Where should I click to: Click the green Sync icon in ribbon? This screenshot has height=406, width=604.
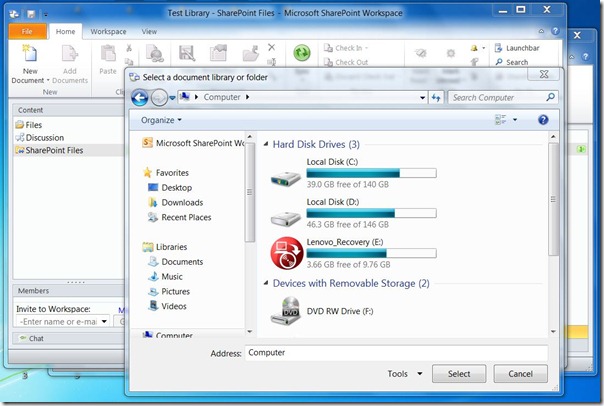coord(302,53)
